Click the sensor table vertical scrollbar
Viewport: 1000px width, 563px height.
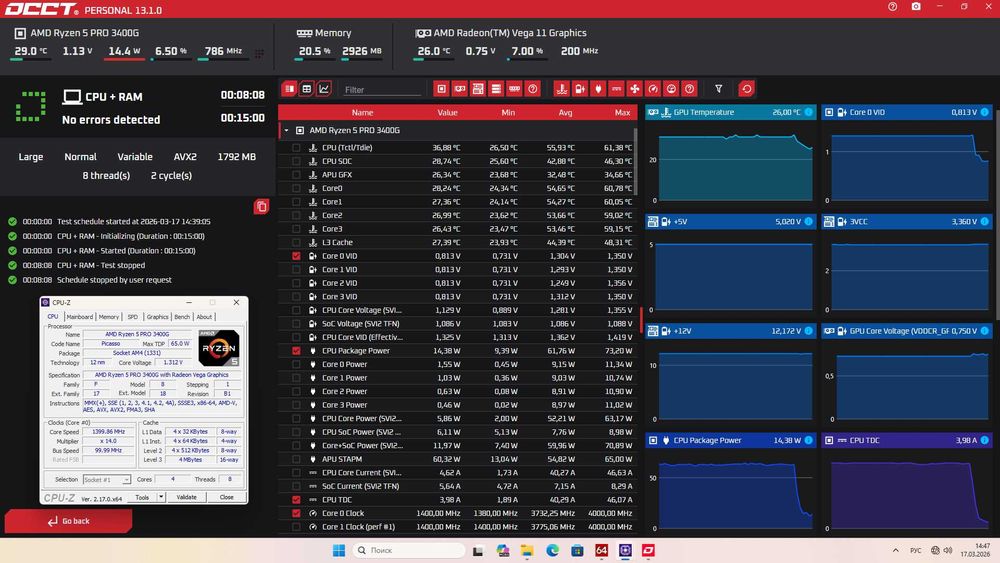[x=635, y=162]
